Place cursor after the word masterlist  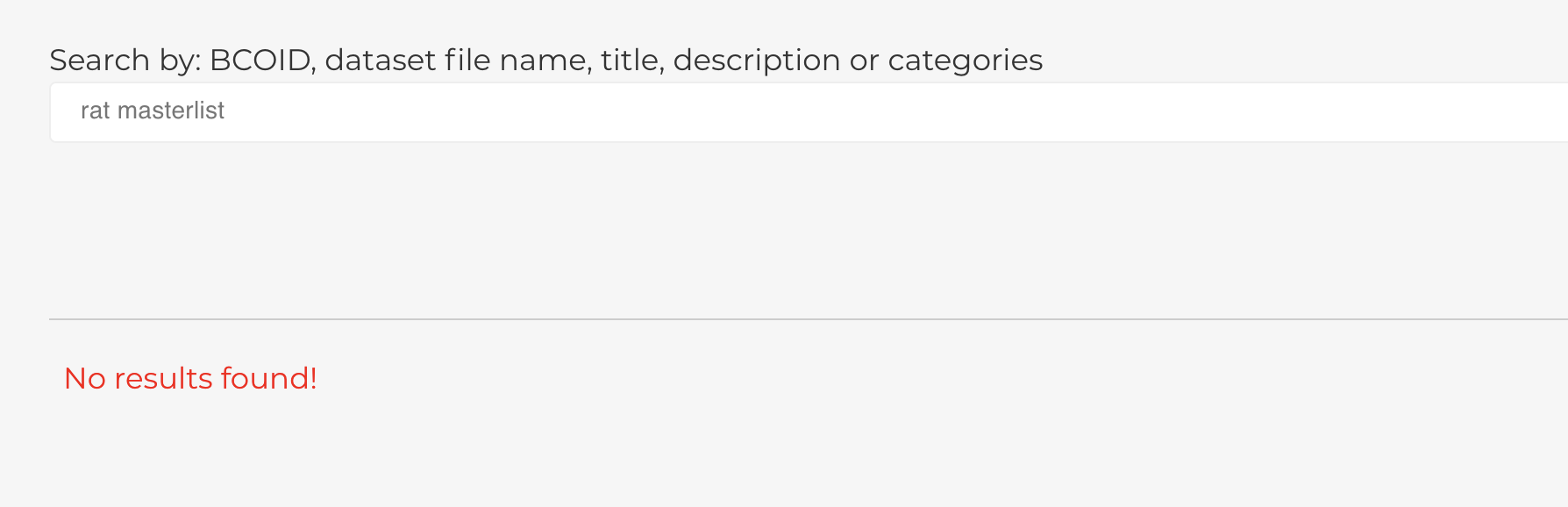226,111
